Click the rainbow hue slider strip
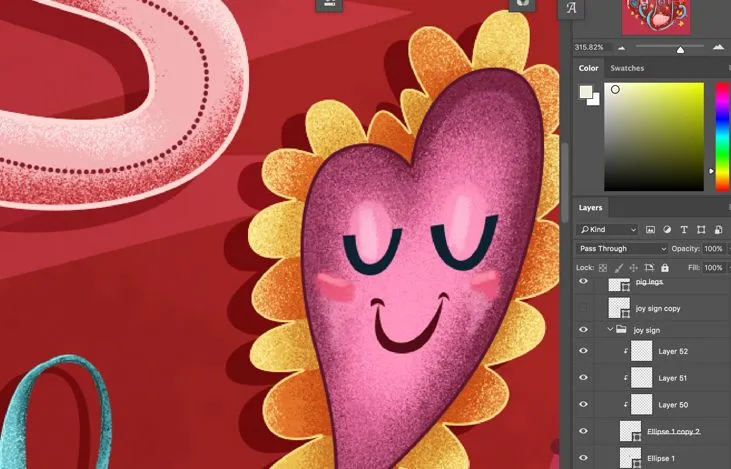 (722, 136)
